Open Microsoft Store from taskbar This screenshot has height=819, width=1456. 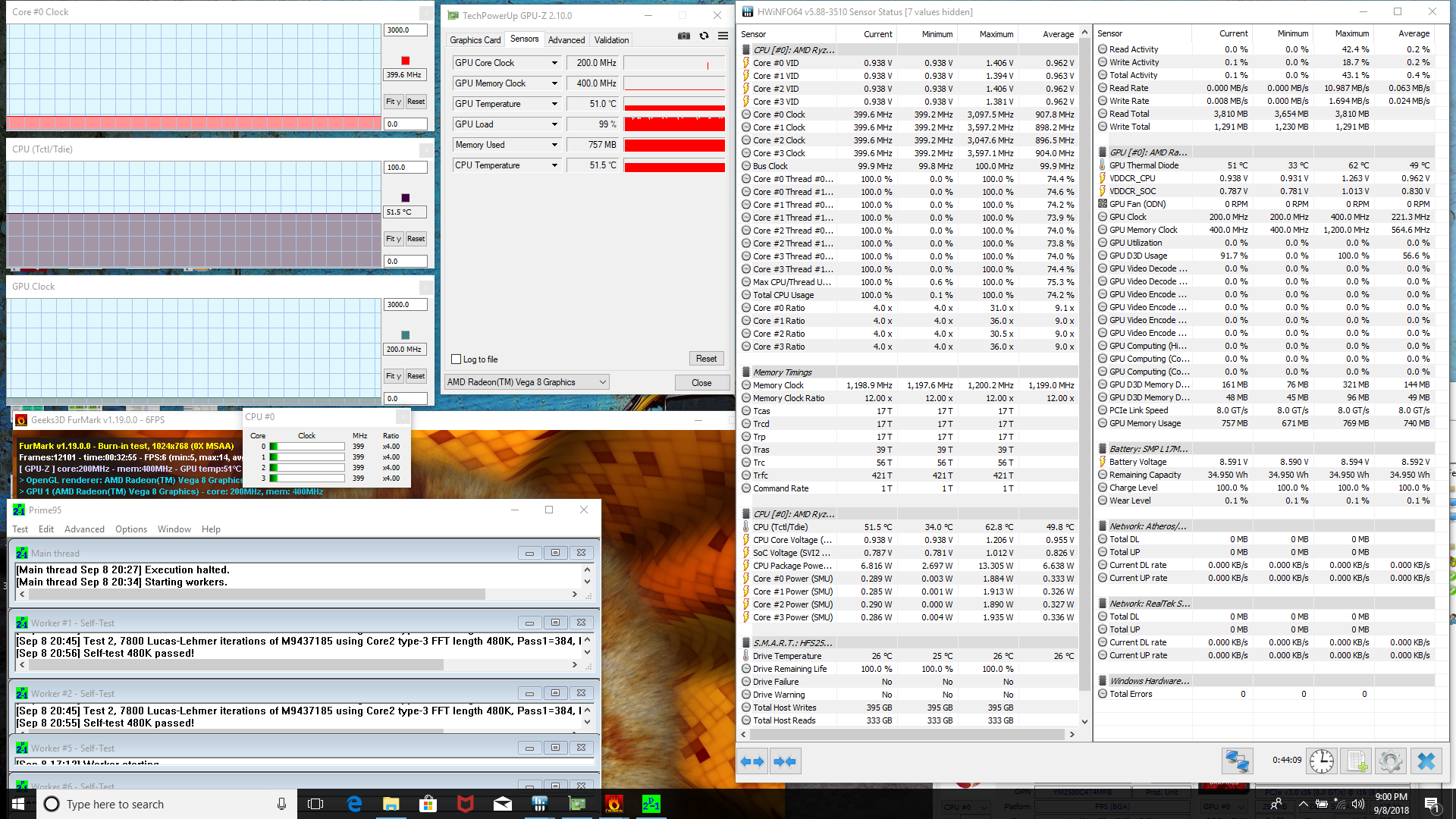[428, 804]
